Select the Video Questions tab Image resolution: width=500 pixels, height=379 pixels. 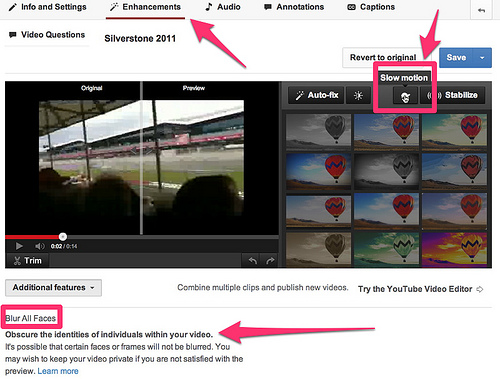(47, 35)
